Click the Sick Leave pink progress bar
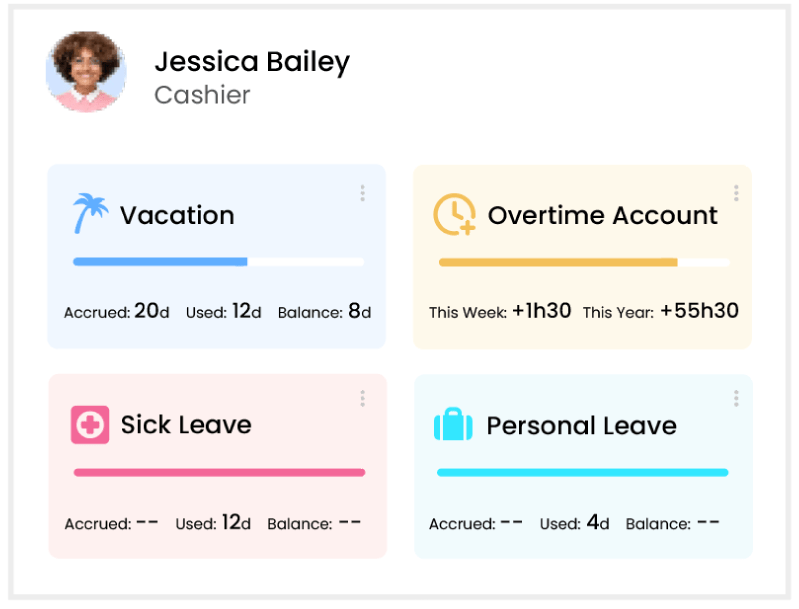The height and width of the screenshot is (609, 799). point(219,472)
